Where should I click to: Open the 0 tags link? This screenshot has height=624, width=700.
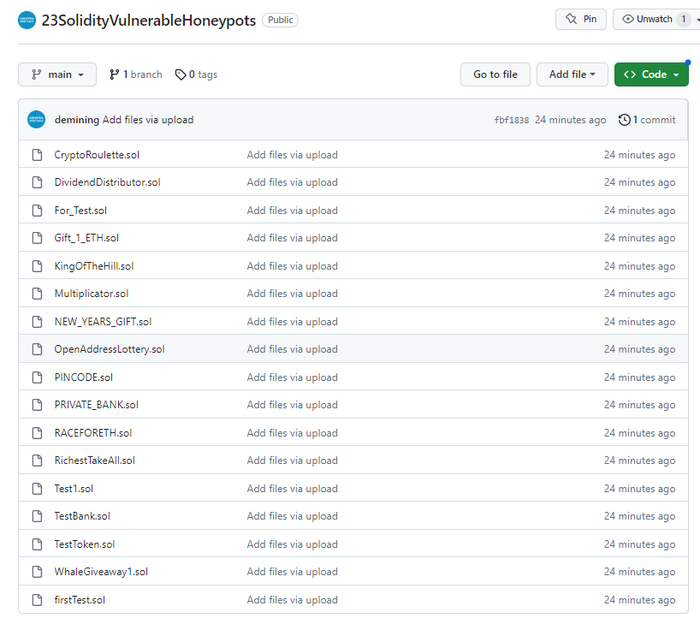tap(196, 75)
